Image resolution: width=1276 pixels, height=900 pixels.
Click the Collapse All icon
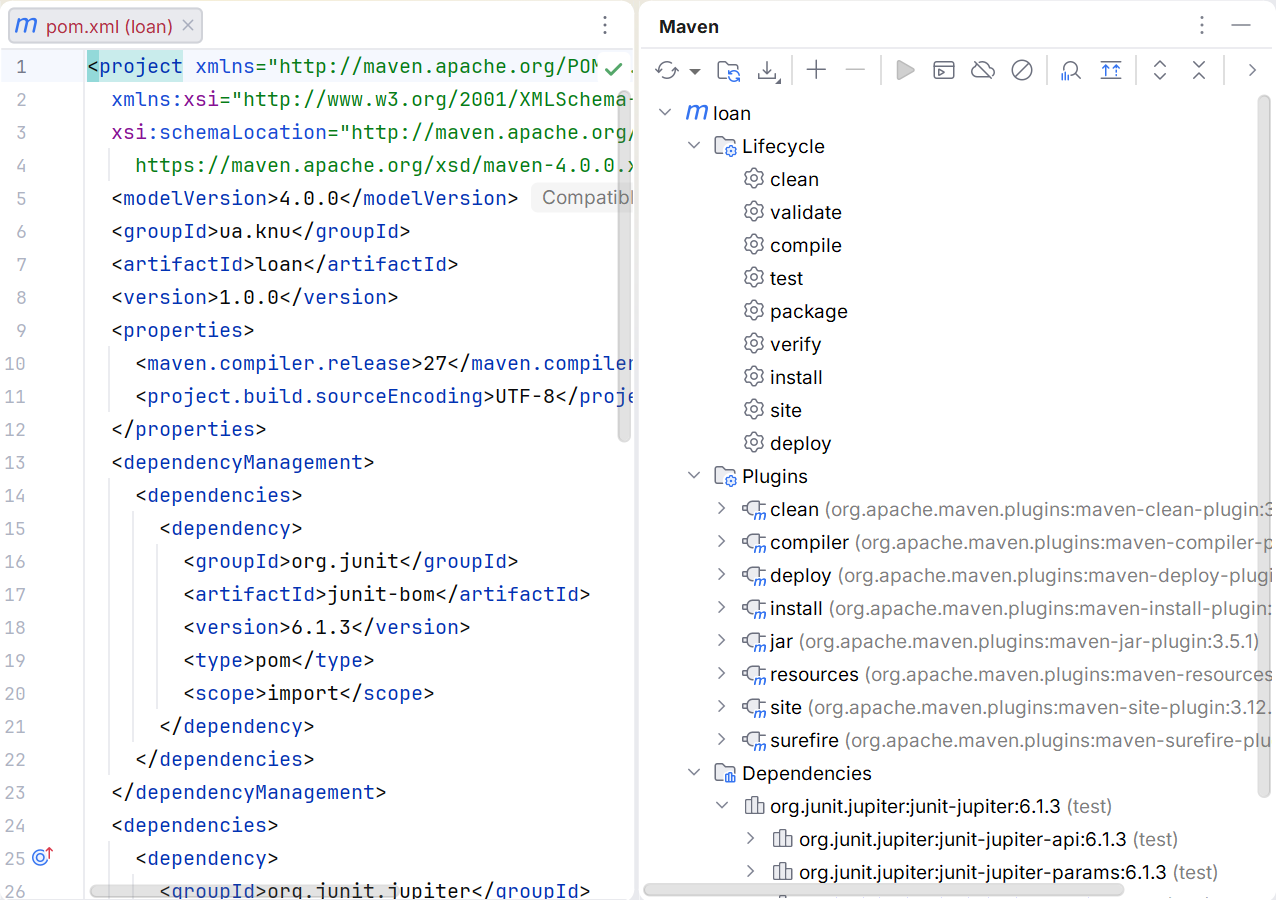[x=1199, y=70]
